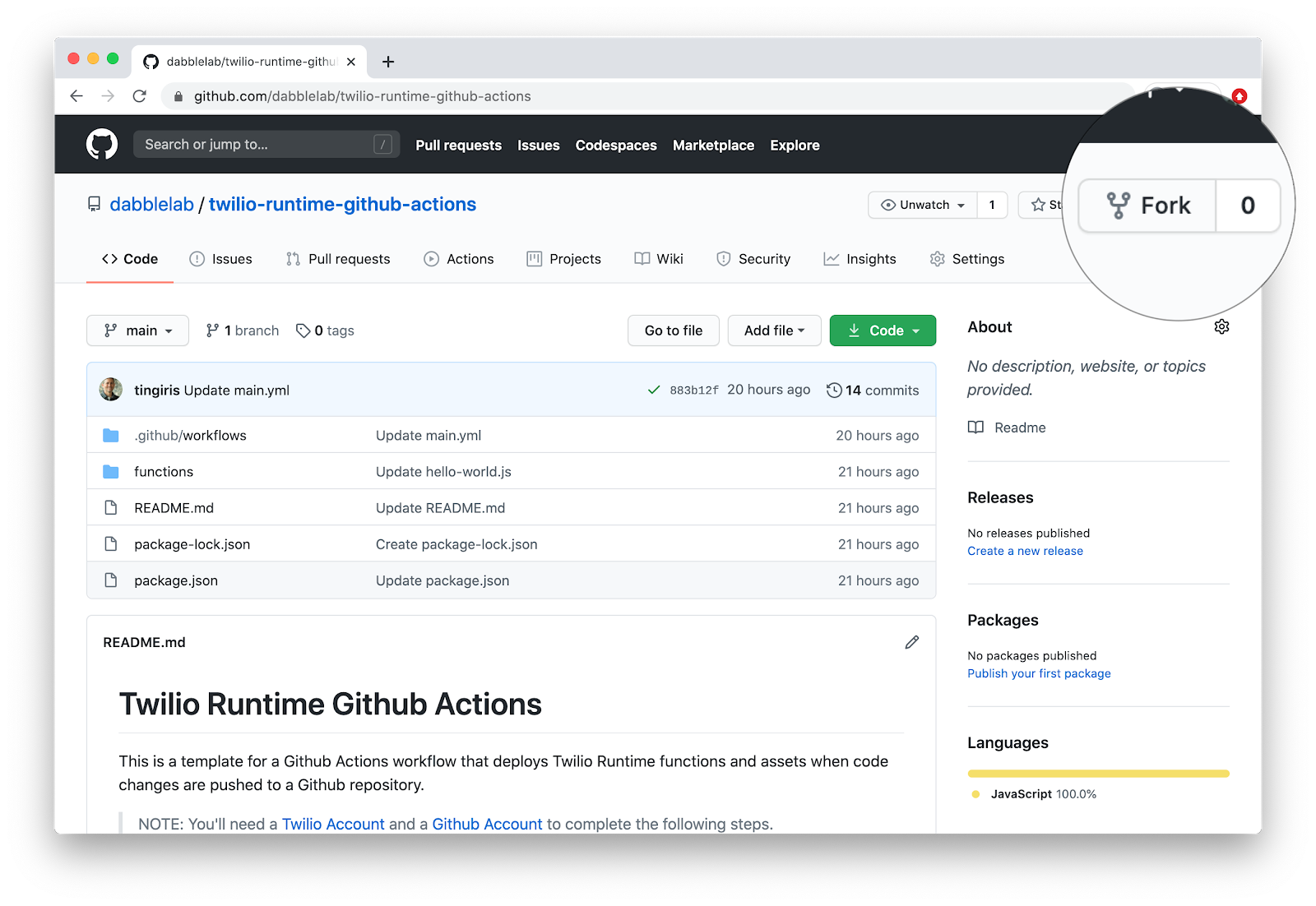Edit README with pencil icon
The width and height of the screenshot is (1316, 906).
click(x=911, y=642)
